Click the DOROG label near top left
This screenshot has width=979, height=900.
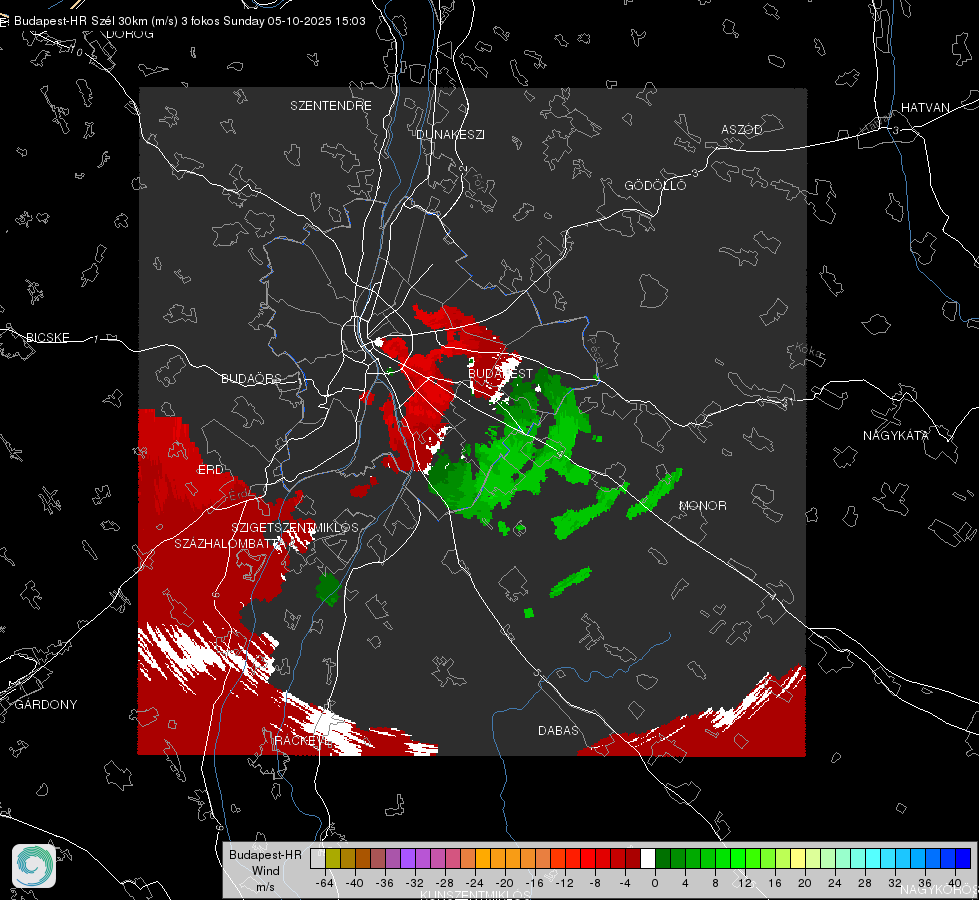tap(130, 34)
